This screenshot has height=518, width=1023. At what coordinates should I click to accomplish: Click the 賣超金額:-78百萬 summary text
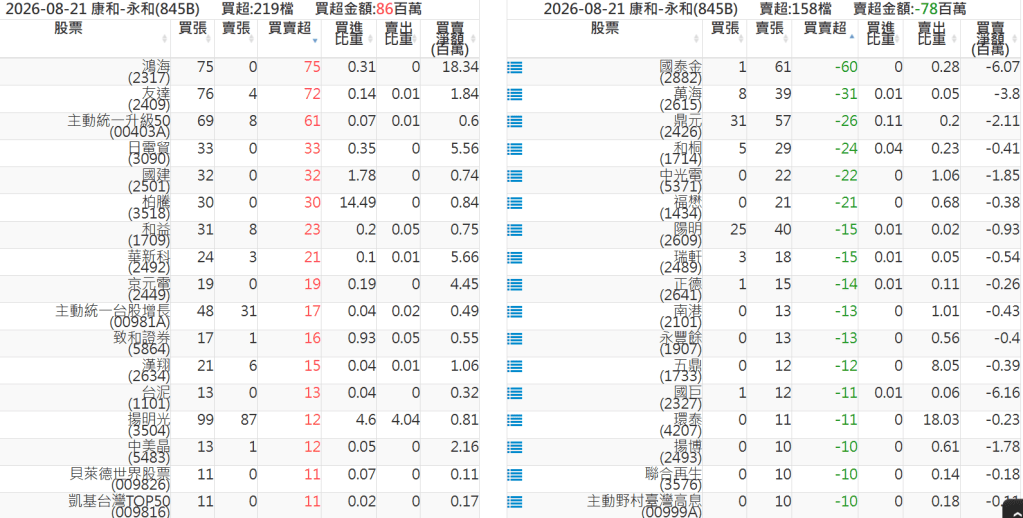point(909,9)
